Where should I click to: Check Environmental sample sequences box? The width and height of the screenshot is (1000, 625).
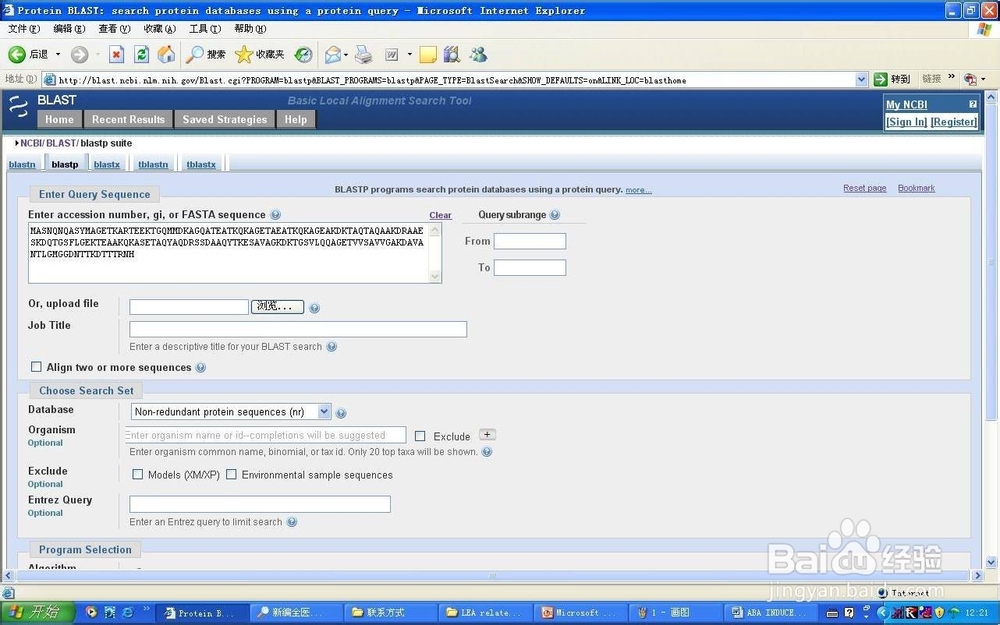point(232,474)
